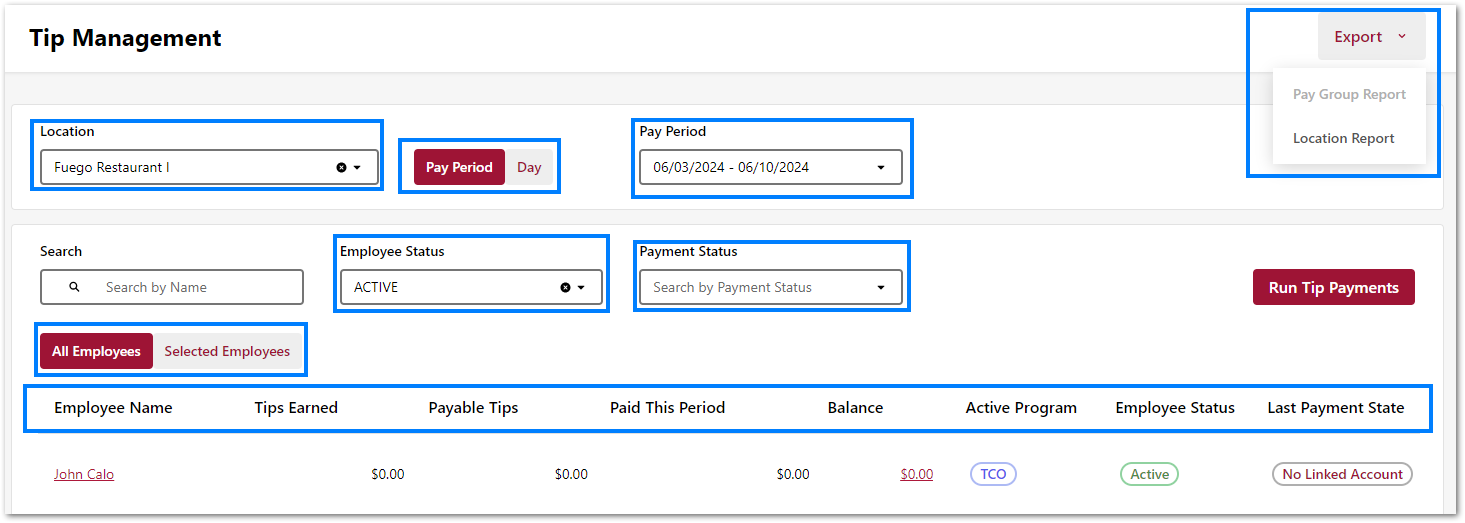
Task: Choose Pay Group Report menu item
Action: [1349, 95]
